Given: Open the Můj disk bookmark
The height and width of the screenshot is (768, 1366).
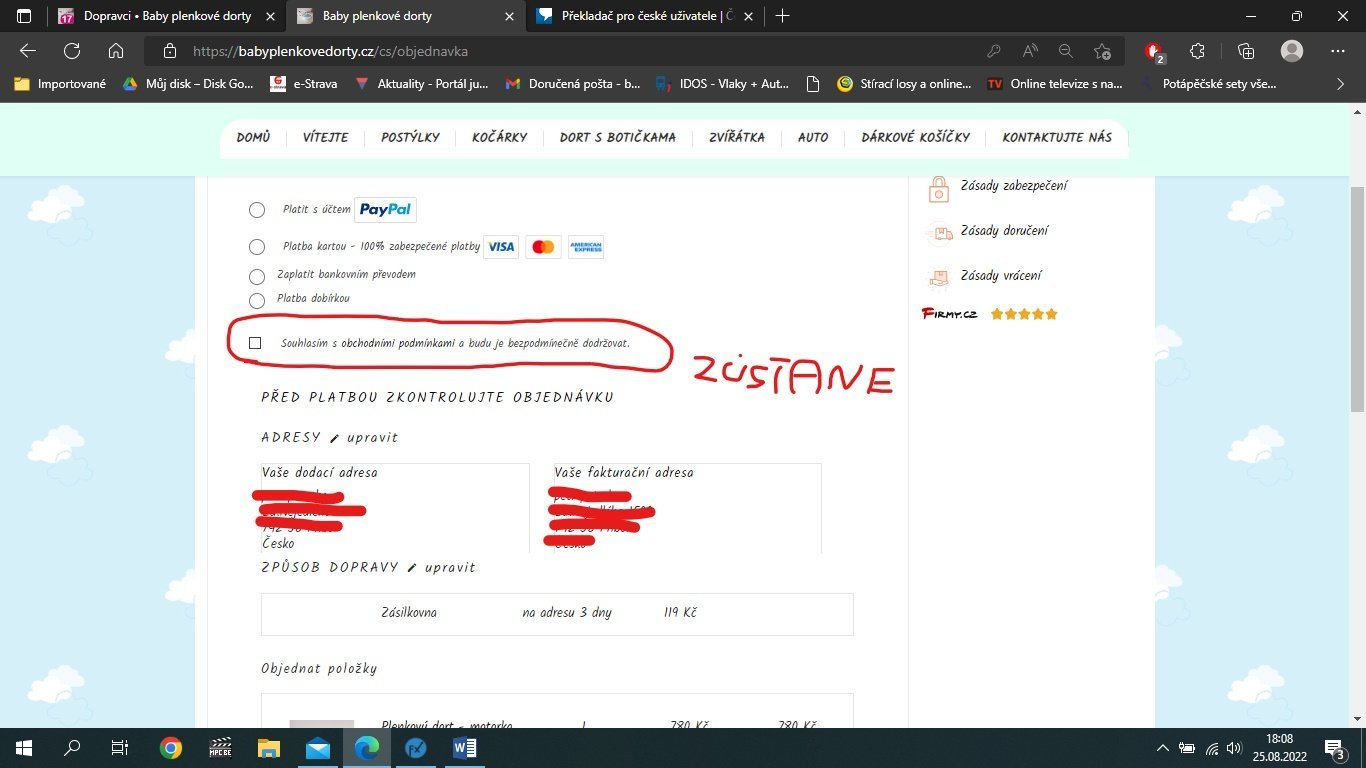Looking at the screenshot, I should pyautogui.click(x=187, y=84).
